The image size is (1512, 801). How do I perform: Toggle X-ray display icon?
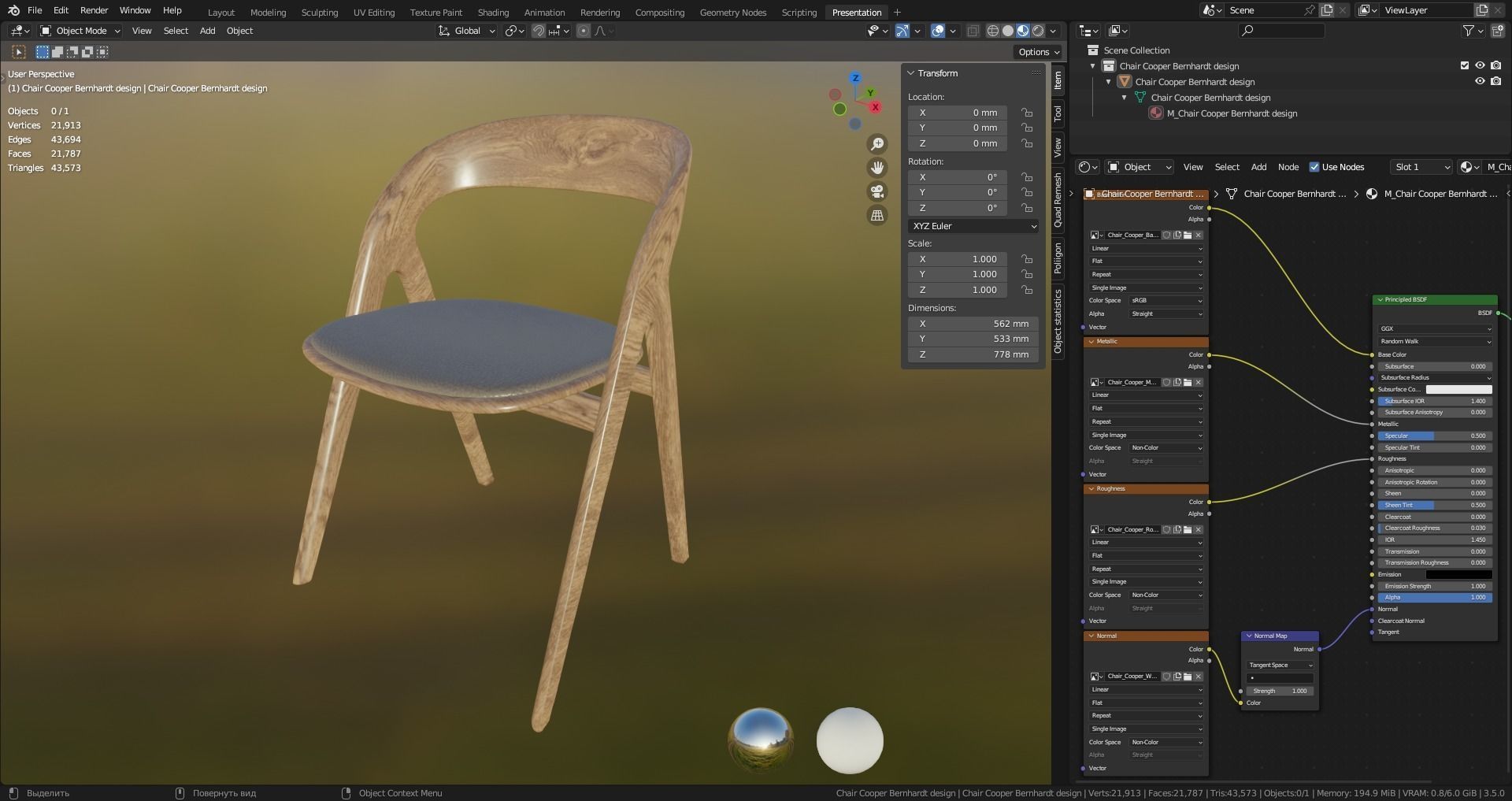pyautogui.click(x=973, y=31)
